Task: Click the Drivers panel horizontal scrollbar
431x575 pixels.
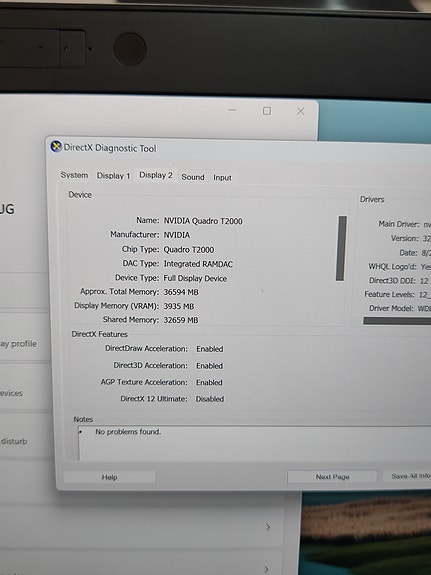Action: pos(397,321)
